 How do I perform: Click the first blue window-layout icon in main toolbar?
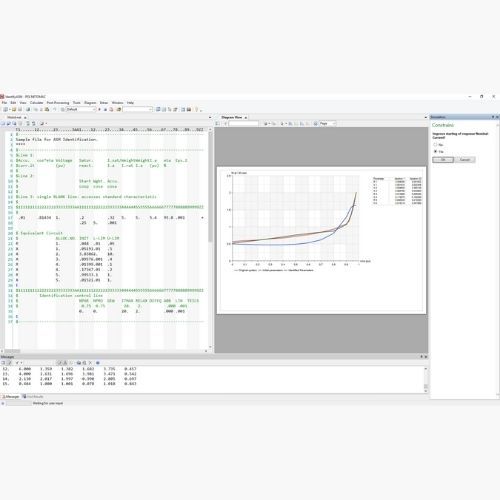coord(158,109)
